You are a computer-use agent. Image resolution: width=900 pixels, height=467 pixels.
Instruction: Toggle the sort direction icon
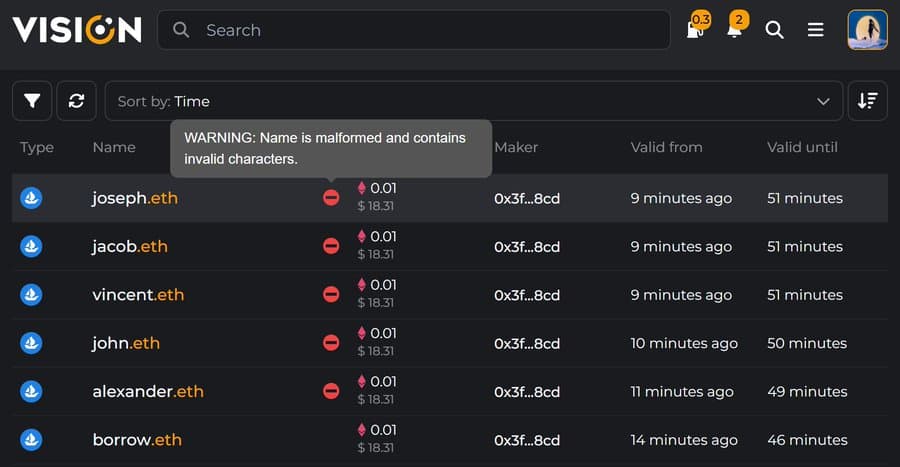867,101
